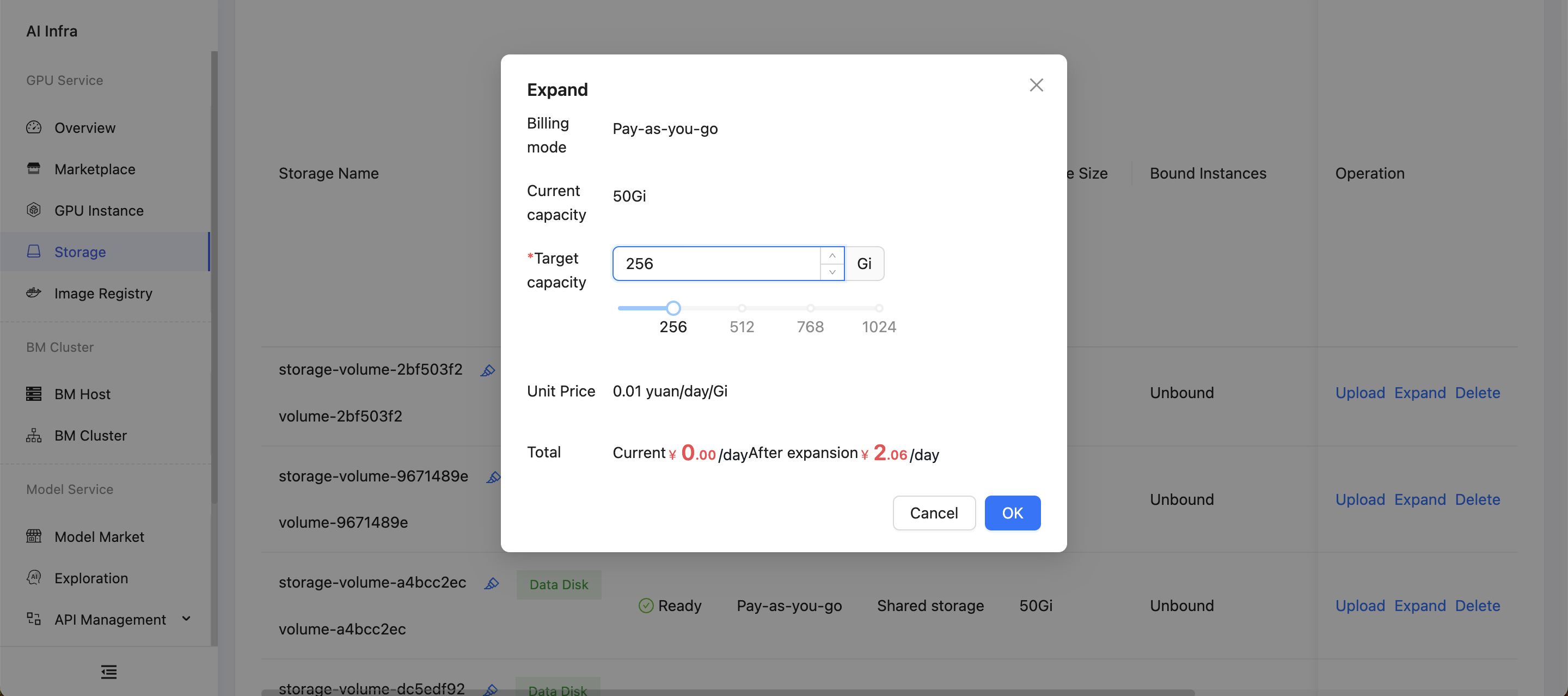Confirm the expansion with OK
The width and height of the screenshot is (1568, 696).
pos(1012,512)
